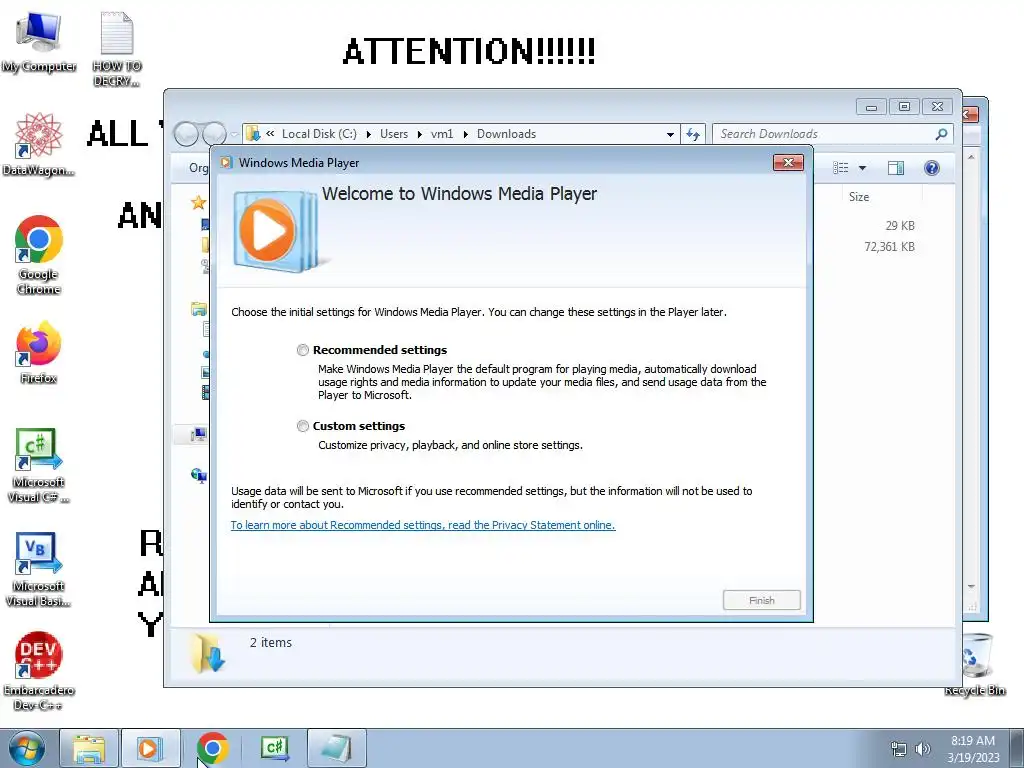Open Microsoft Visual Basic desktop shortcut
The width and height of the screenshot is (1024, 768).
tap(39, 569)
